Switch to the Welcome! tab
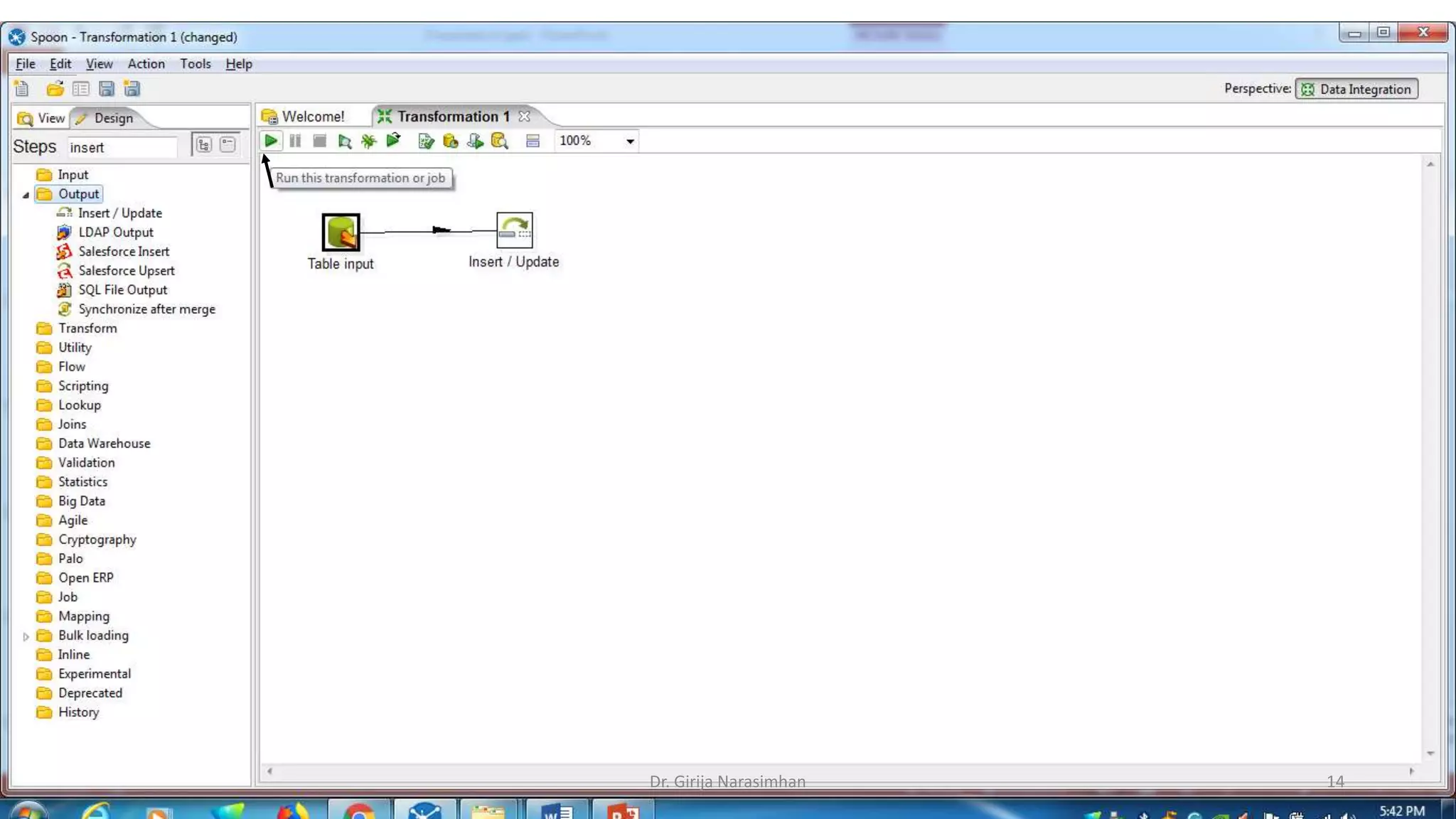This screenshot has height=819, width=1456. click(x=313, y=117)
